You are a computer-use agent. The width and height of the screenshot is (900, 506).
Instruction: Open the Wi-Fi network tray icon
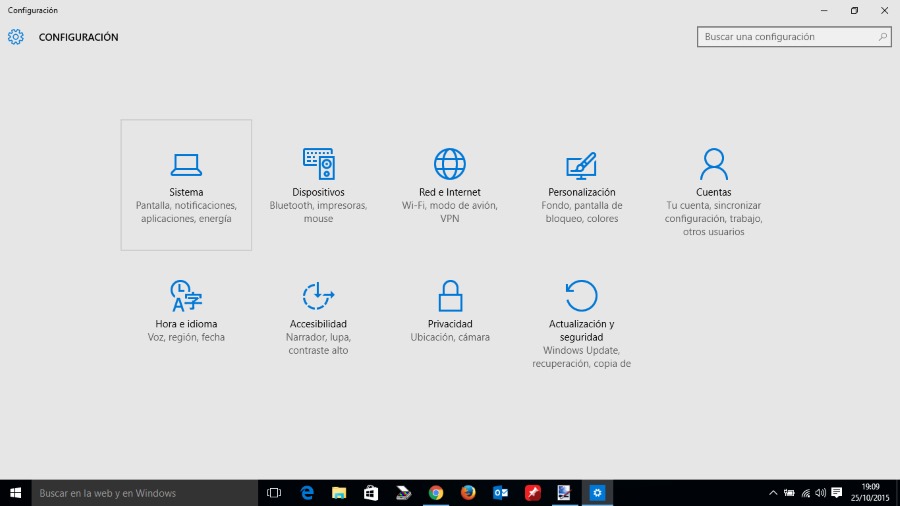(x=806, y=493)
